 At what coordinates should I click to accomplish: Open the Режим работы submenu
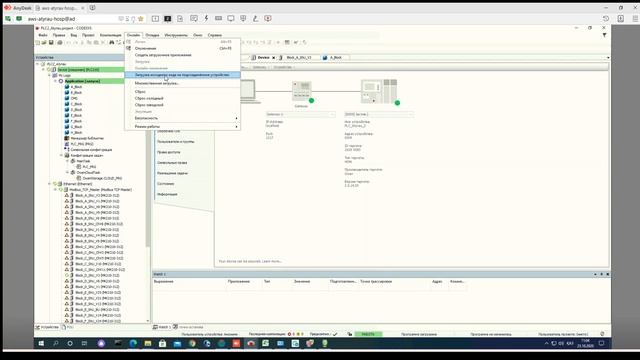click(x=182, y=127)
